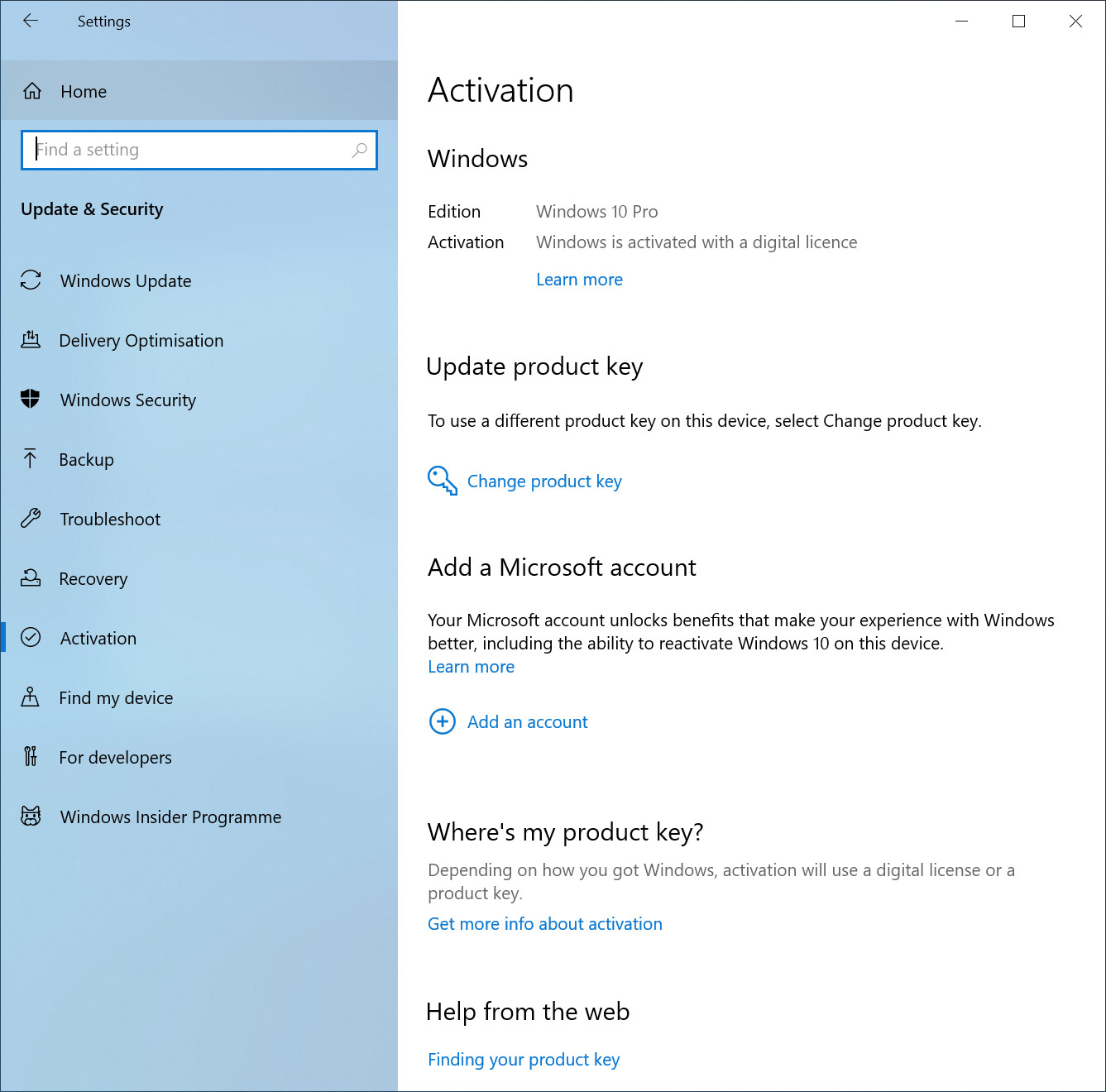Click the key icon beside Change product key
Viewport: 1106px width, 1092px height.
click(x=443, y=481)
